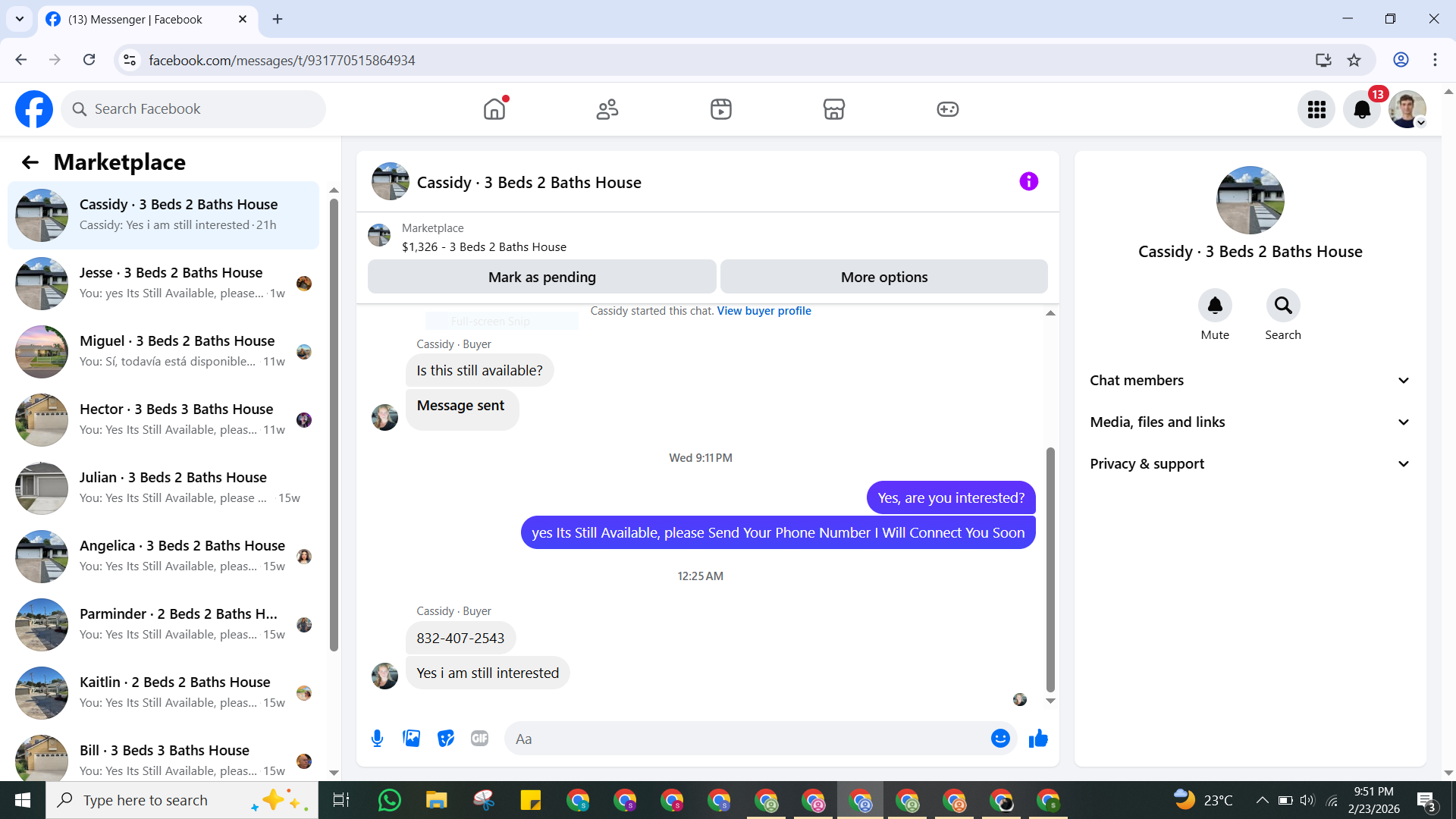Open the GIF picker icon
1456x819 pixels.
pyautogui.click(x=479, y=739)
